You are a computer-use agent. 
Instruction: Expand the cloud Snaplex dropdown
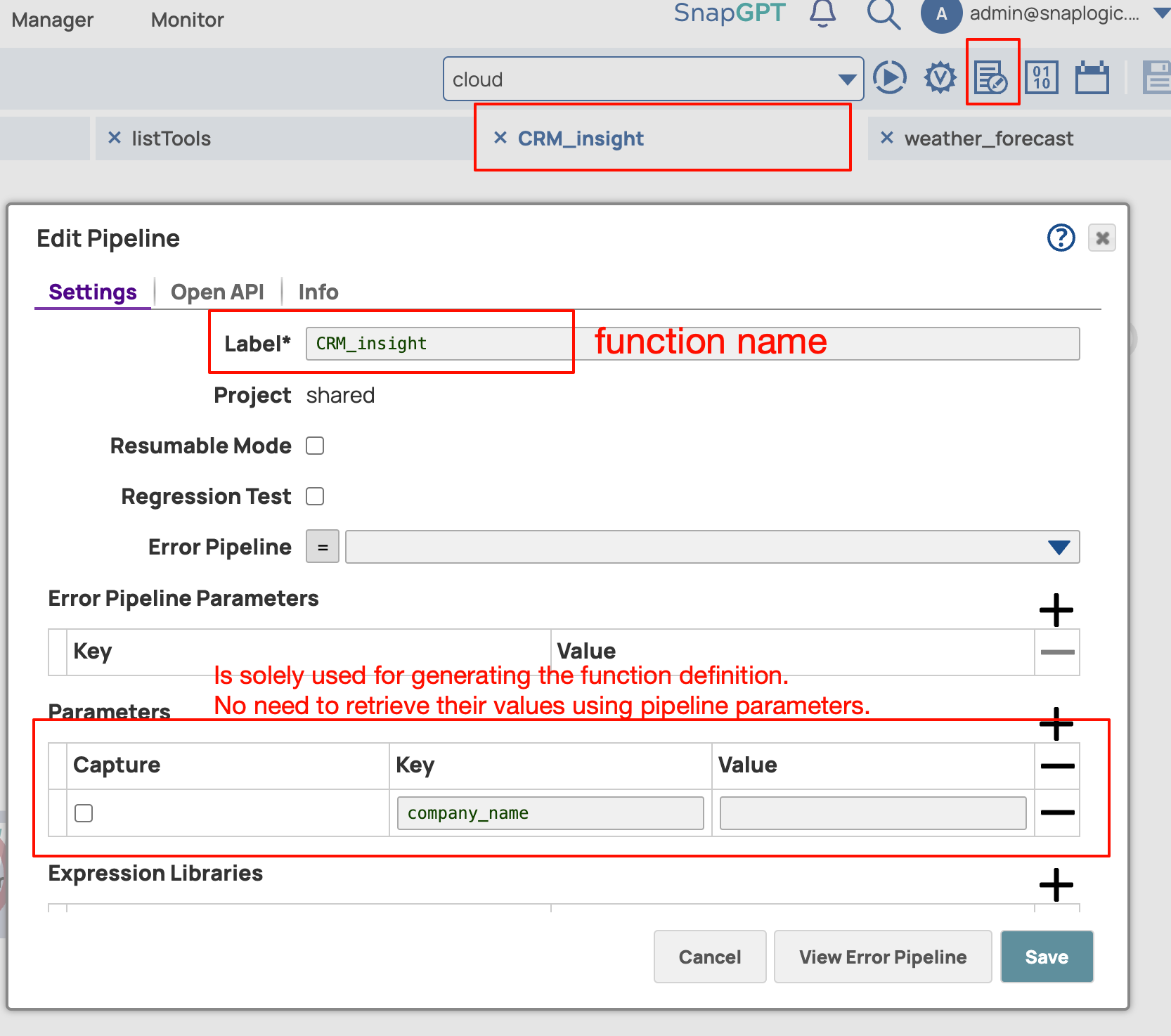point(847,79)
